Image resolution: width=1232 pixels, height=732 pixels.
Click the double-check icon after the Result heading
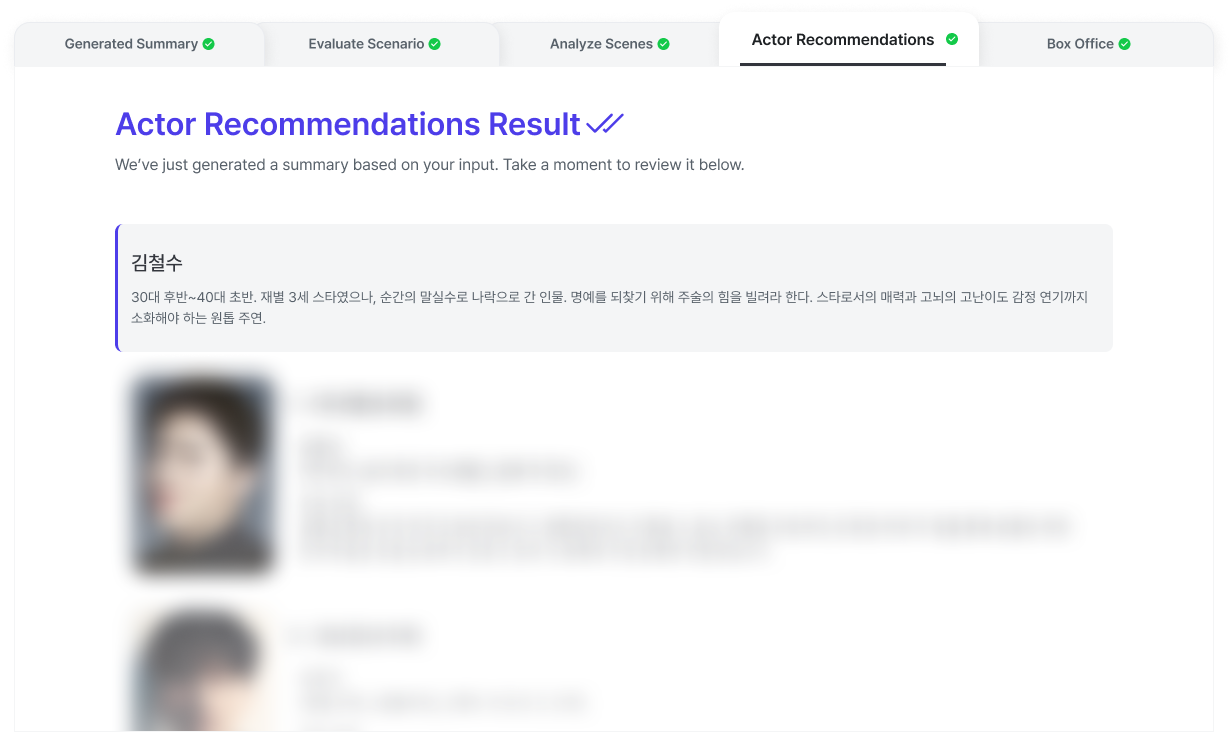(x=605, y=124)
